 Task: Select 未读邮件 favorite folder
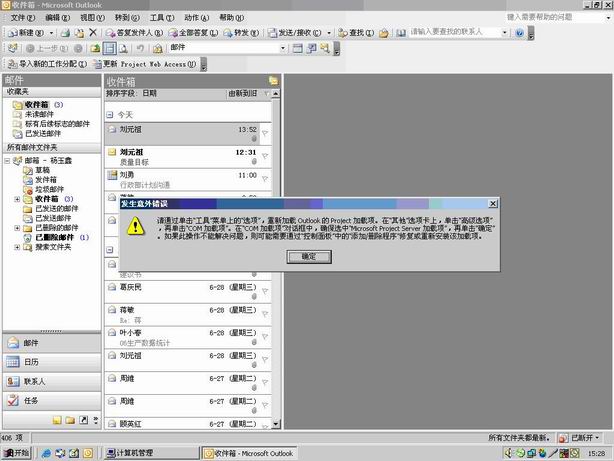tap(39, 114)
